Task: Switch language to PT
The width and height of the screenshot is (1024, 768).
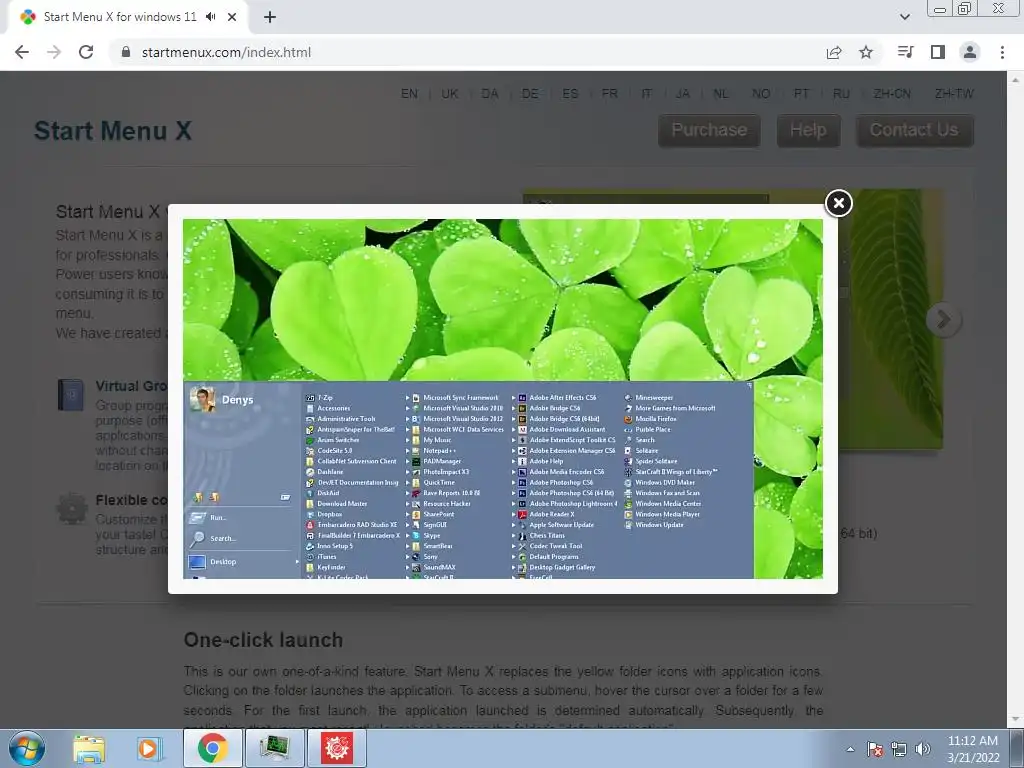Action: point(801,93)
